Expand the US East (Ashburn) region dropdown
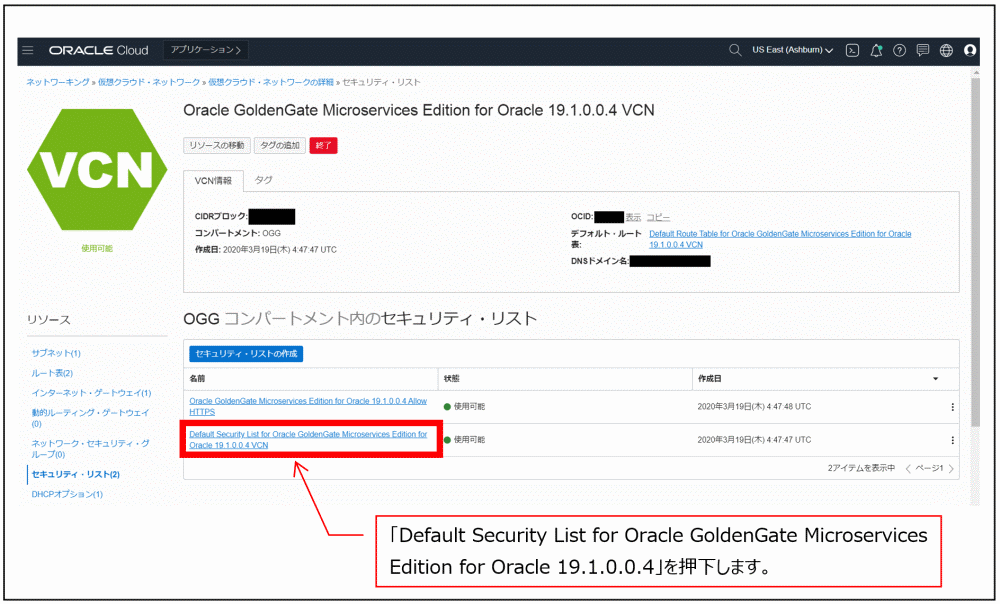Image resolution: width=1000 pixels, height=604 pixels. coord(792,50)
